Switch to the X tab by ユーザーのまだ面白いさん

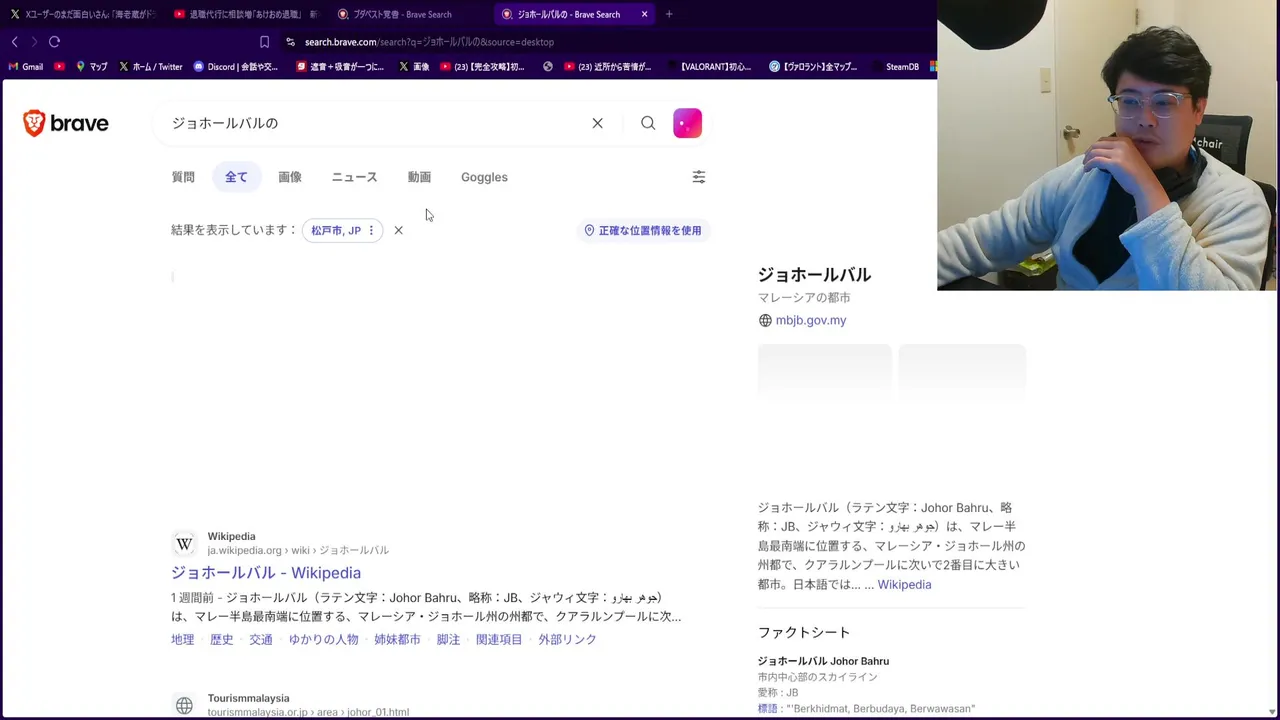[x=82, y=14]
